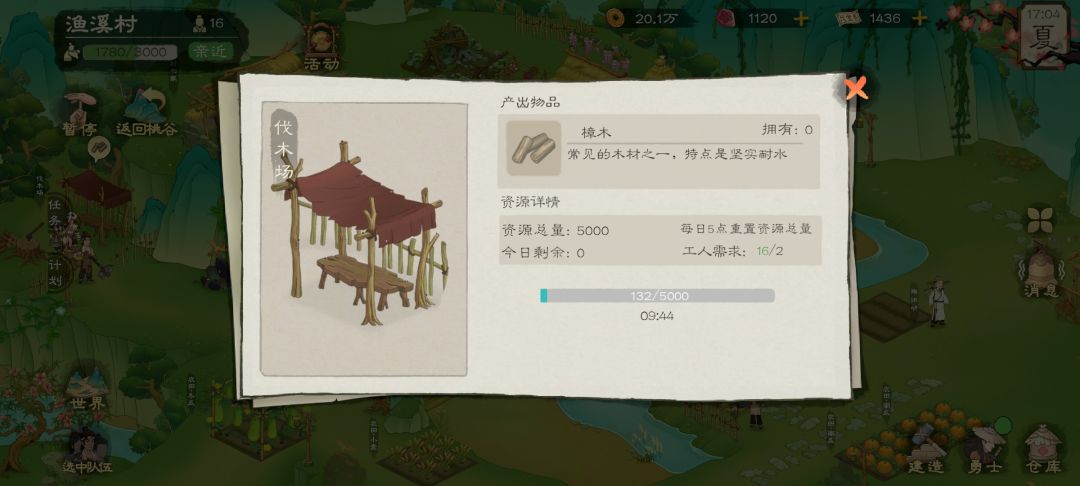Open the 建造 build menu icon
The width and height of the screenshot is (1080, 486).
(925, 451)
